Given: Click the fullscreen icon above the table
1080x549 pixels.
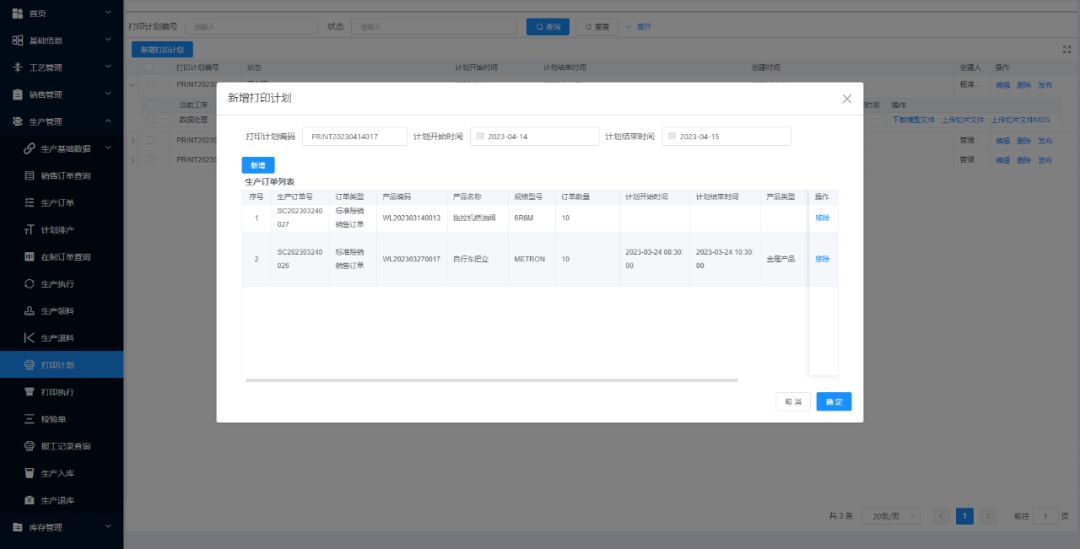Looking at the screenshot, I should [1066, 49].
